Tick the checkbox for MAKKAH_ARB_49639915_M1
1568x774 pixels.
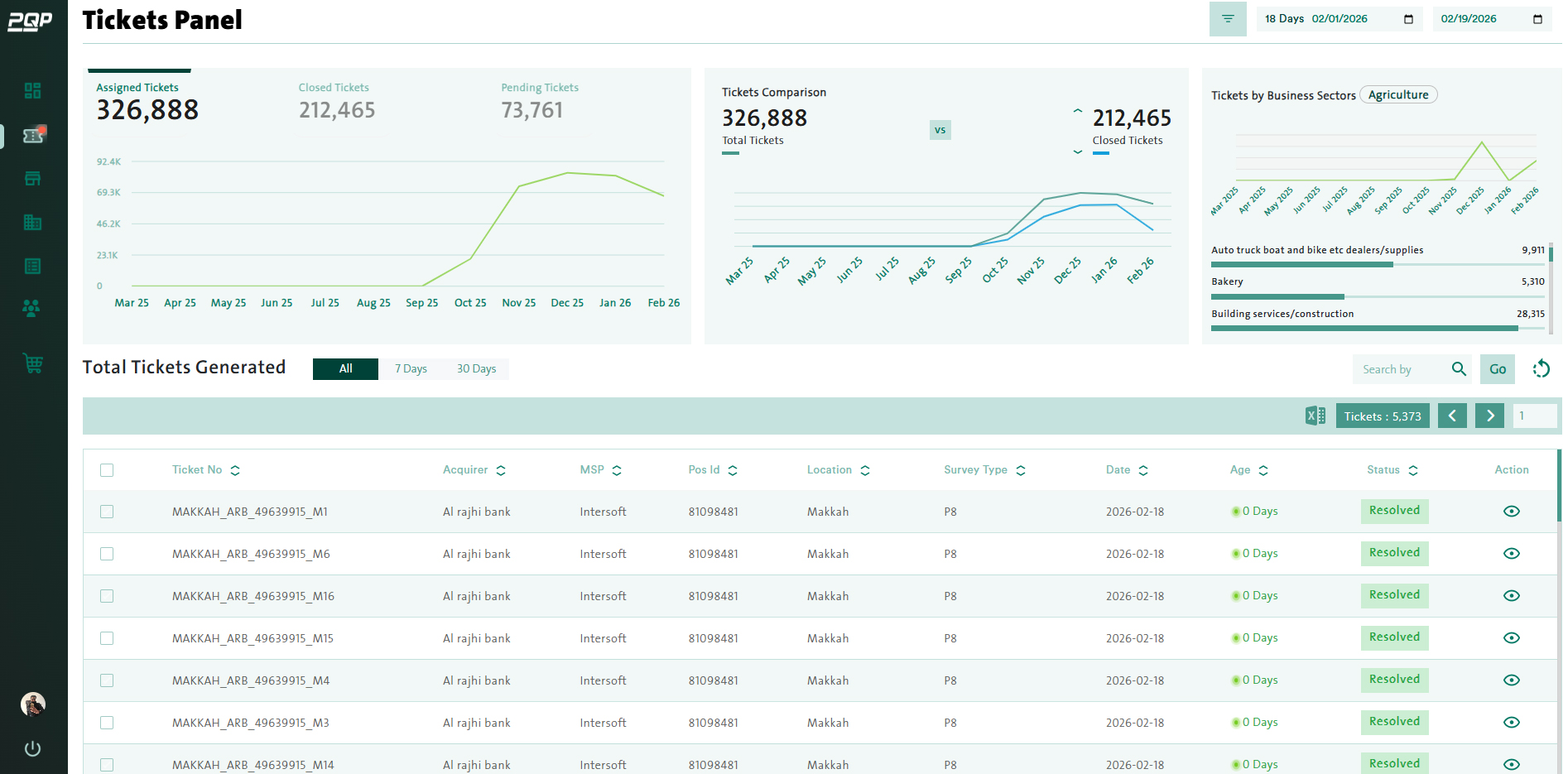pyautogui.click(x=107, y=512)
